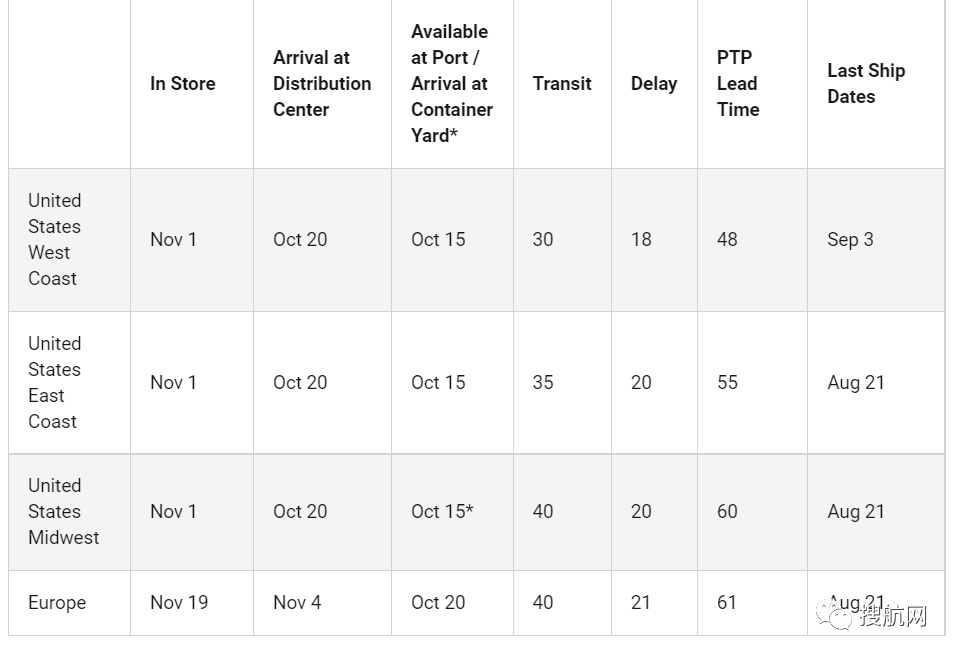The width and height of the screenshot is (958, 657).
Task: Click the WeChat logo watermark icon
Action: [833, 612]
